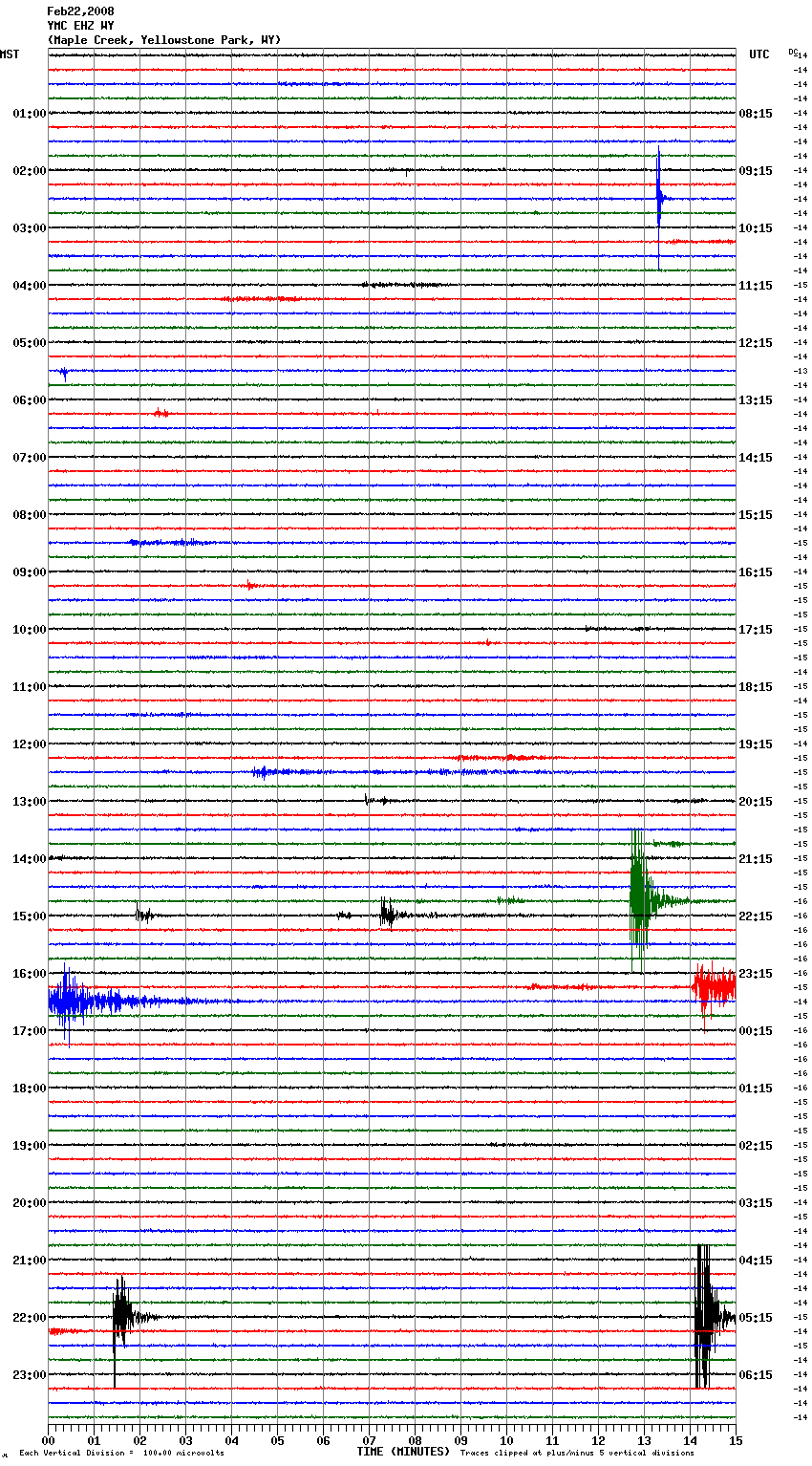Screen dimensions: 812x1466
Task: Select the "08:00" MST row label
Action: 30,515
